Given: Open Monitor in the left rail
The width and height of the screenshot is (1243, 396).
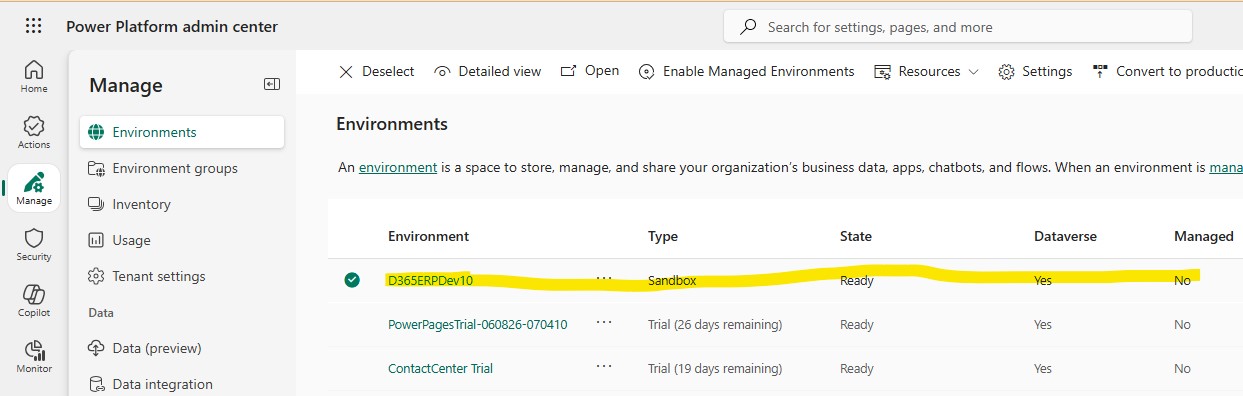Looking at the screenshot, I should (x=34, y=357).
